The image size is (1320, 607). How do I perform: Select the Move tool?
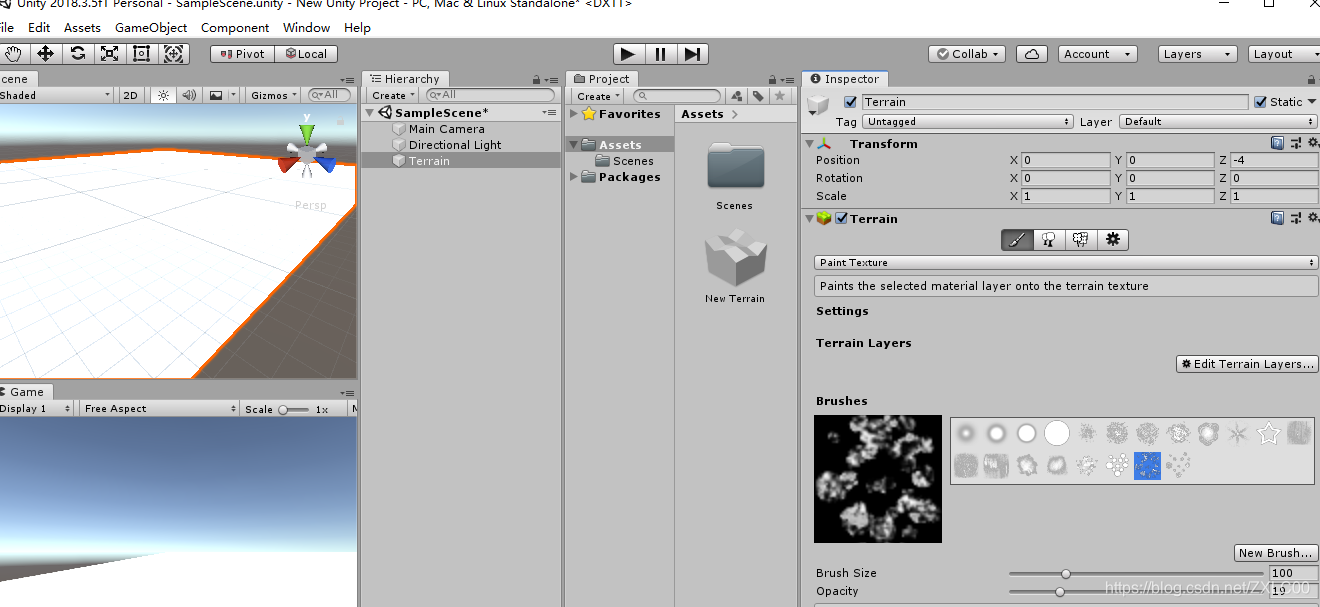45,54
